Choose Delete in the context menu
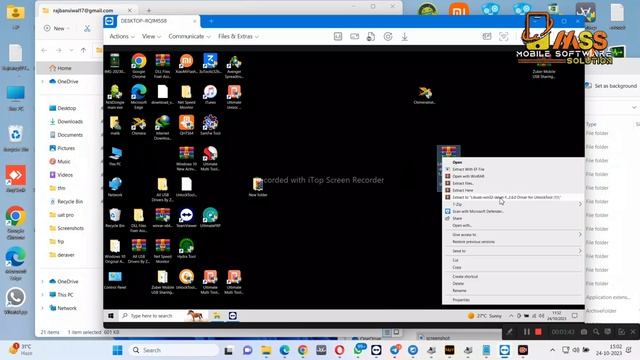This screenshot has width=640, height=360. point(513,283)
